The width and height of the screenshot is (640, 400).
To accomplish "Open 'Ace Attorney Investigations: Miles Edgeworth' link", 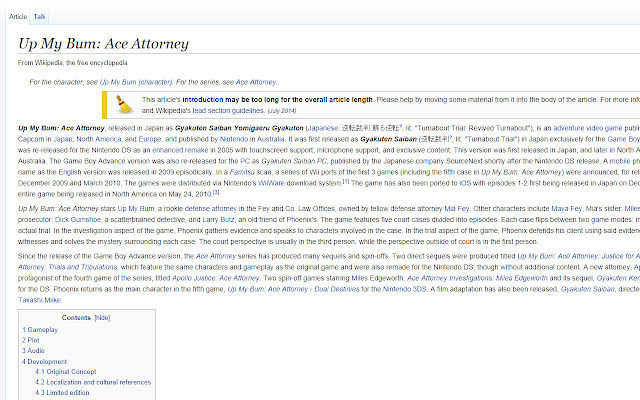I will [x=478, y=278].
